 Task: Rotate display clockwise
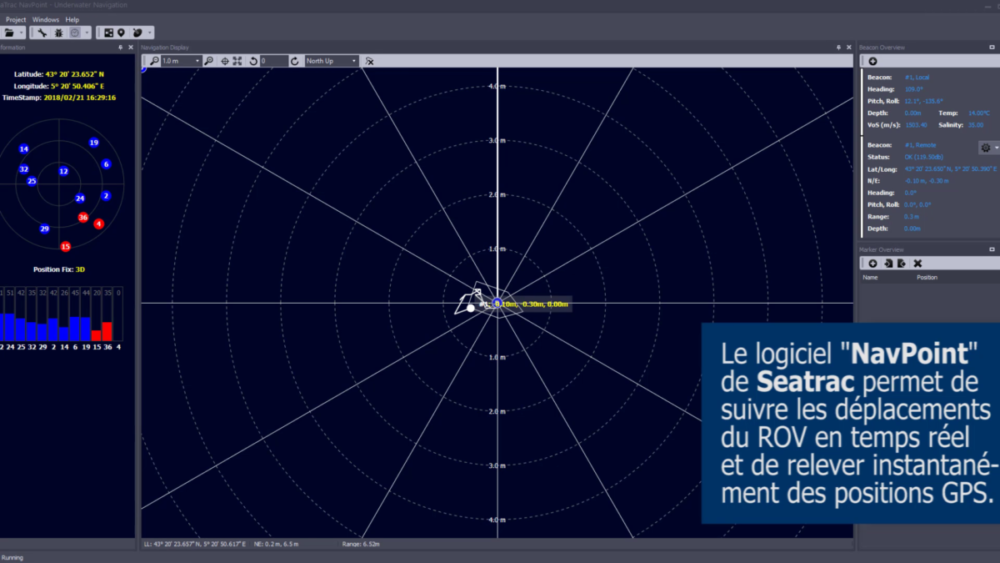[294, 61]
